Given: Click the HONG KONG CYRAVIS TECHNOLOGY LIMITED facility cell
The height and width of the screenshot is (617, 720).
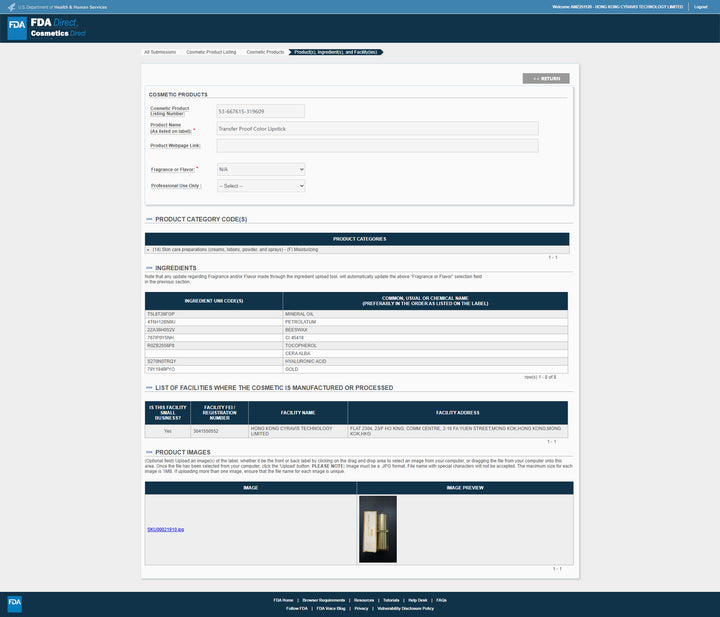Looking at the screenshot, I should 298,431.
